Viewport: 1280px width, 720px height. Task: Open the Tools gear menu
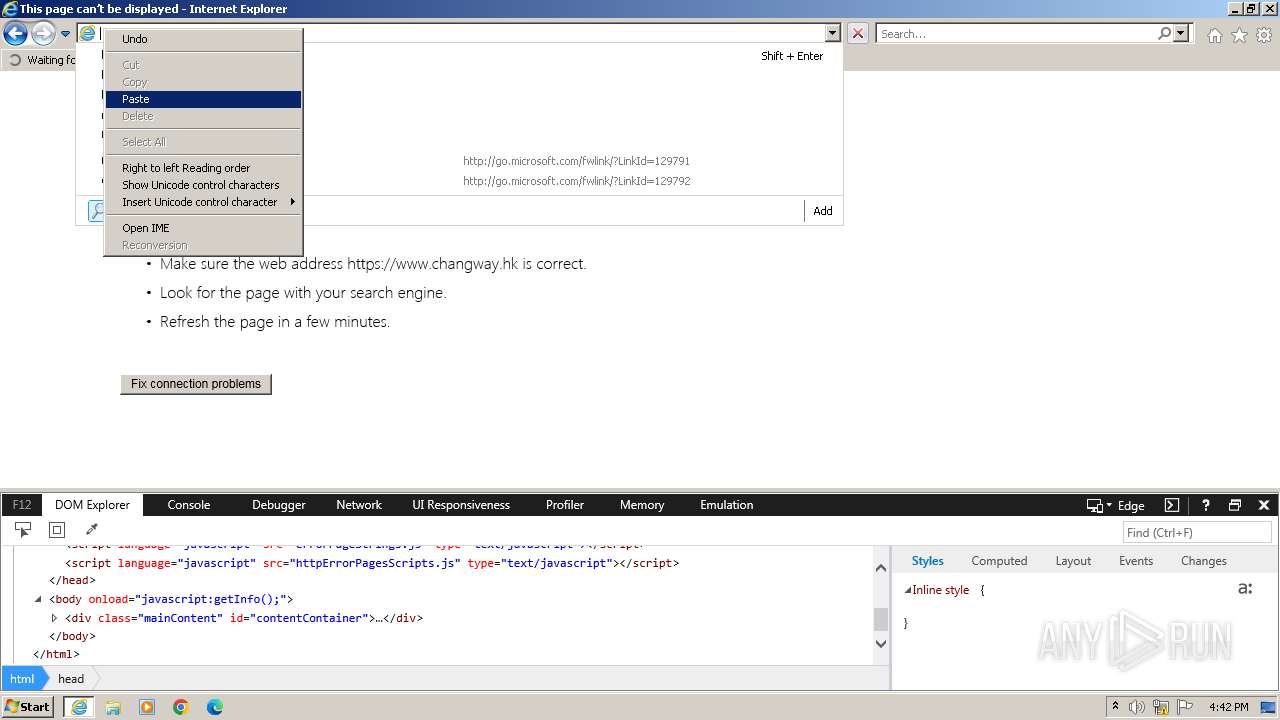1264,35
